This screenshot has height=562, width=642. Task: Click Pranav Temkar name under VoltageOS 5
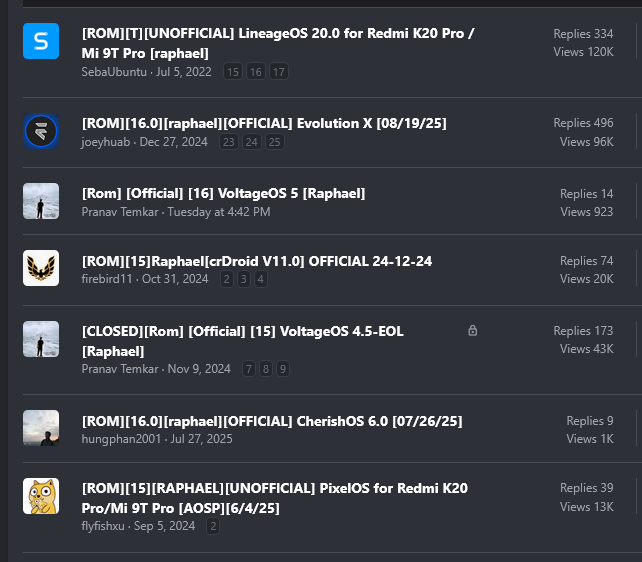click(x=120, y=212)
